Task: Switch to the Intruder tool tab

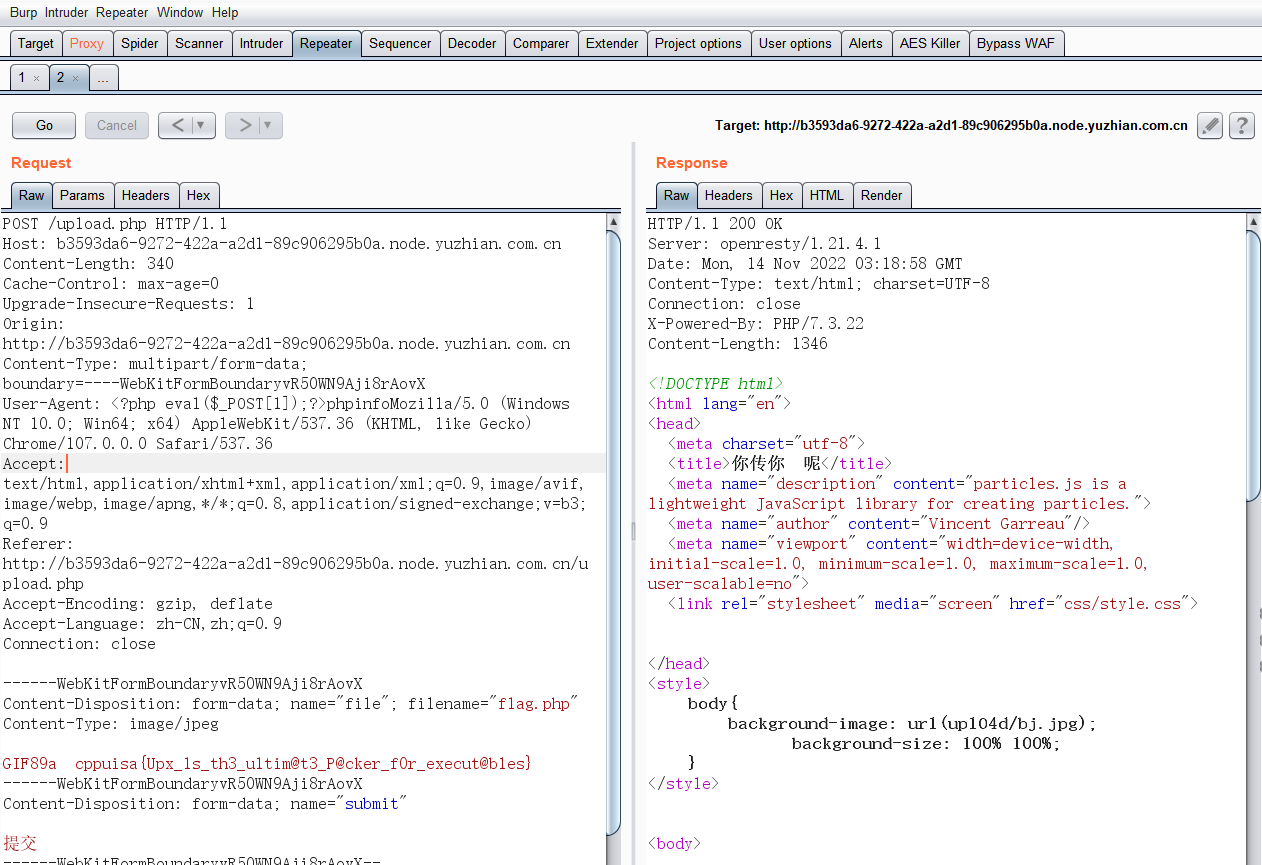Action: coord(262,43)
